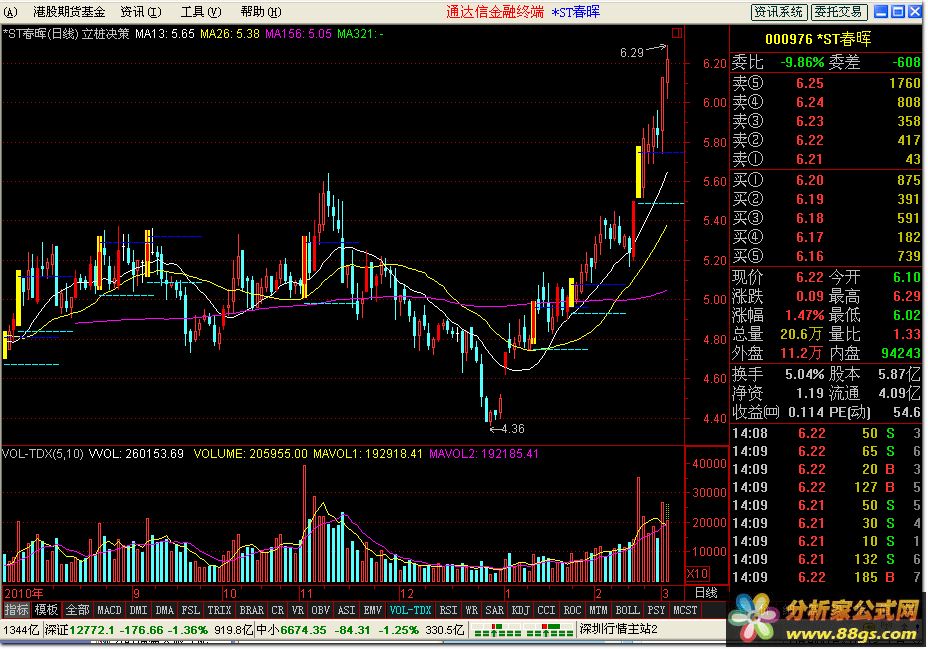Click the small red window icon atop chart
This screenshot has height=649, width=928.
(677, 33)
